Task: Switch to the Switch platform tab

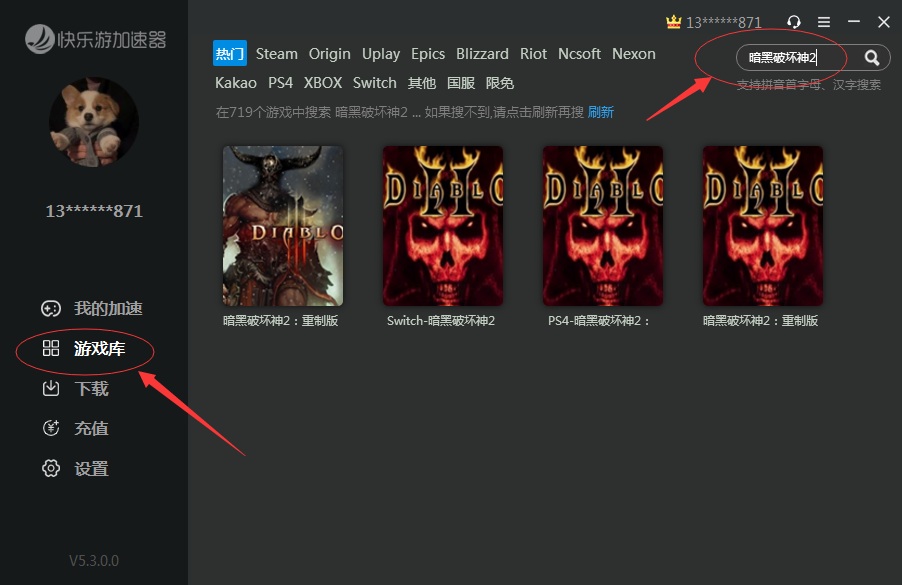Action: click(374, 83)
